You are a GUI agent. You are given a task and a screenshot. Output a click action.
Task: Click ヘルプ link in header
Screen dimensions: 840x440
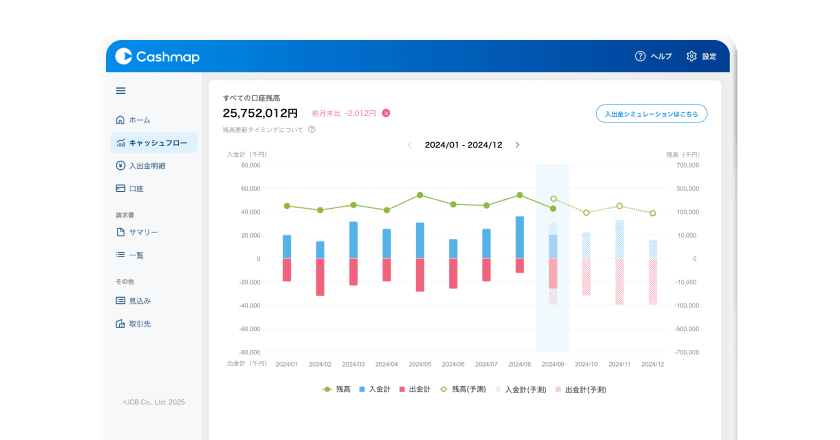pos(661,56)
